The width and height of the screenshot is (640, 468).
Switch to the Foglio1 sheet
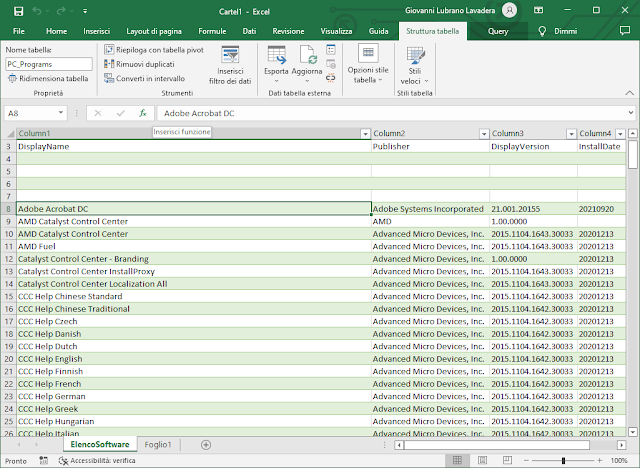[158, 444]
